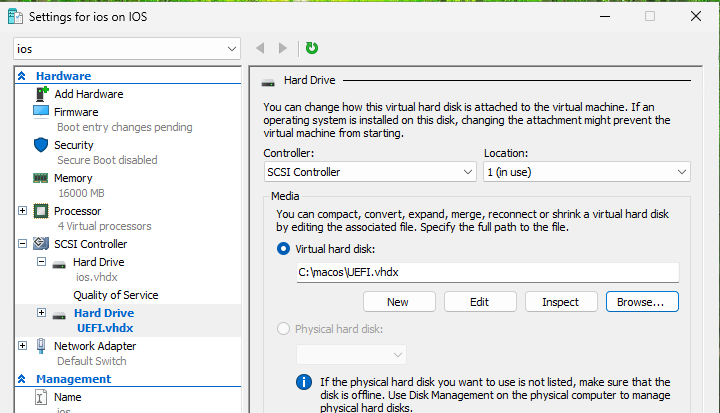The image size is (720, 413).
Task: Collapse the SCSI Controller tree node
Action: coord(22,244)
